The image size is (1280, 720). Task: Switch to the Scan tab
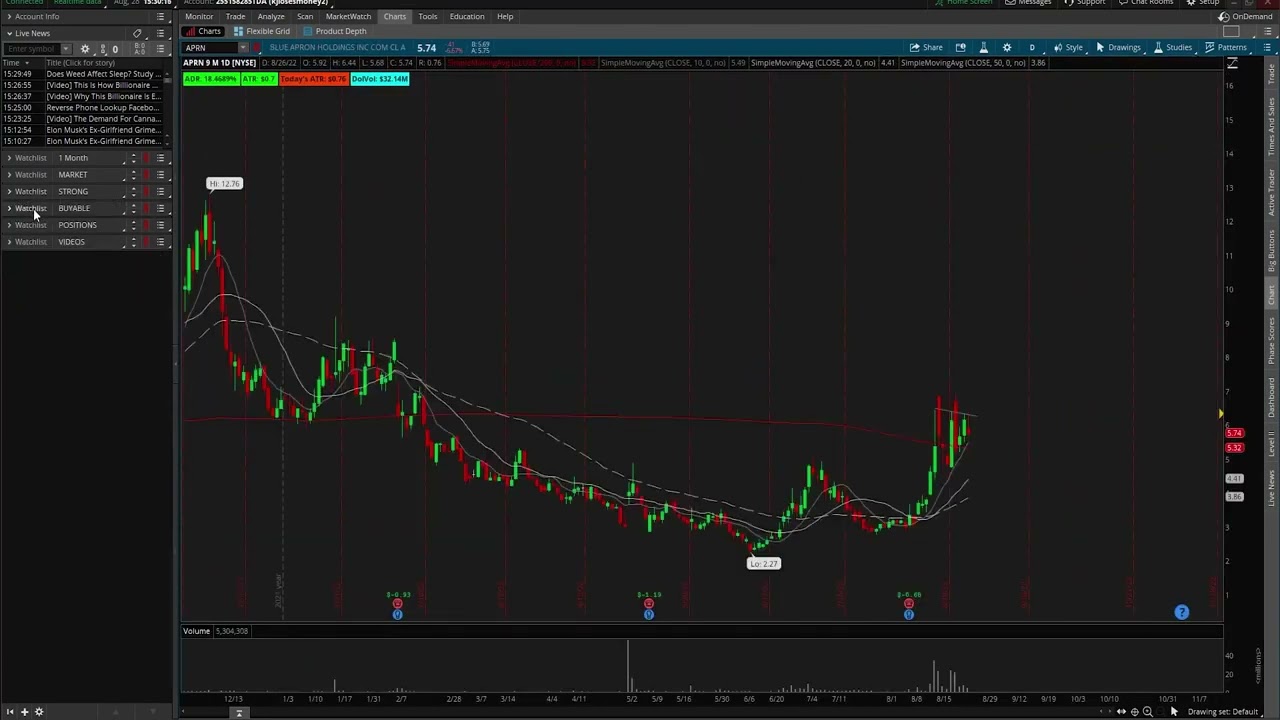point(305,17)
